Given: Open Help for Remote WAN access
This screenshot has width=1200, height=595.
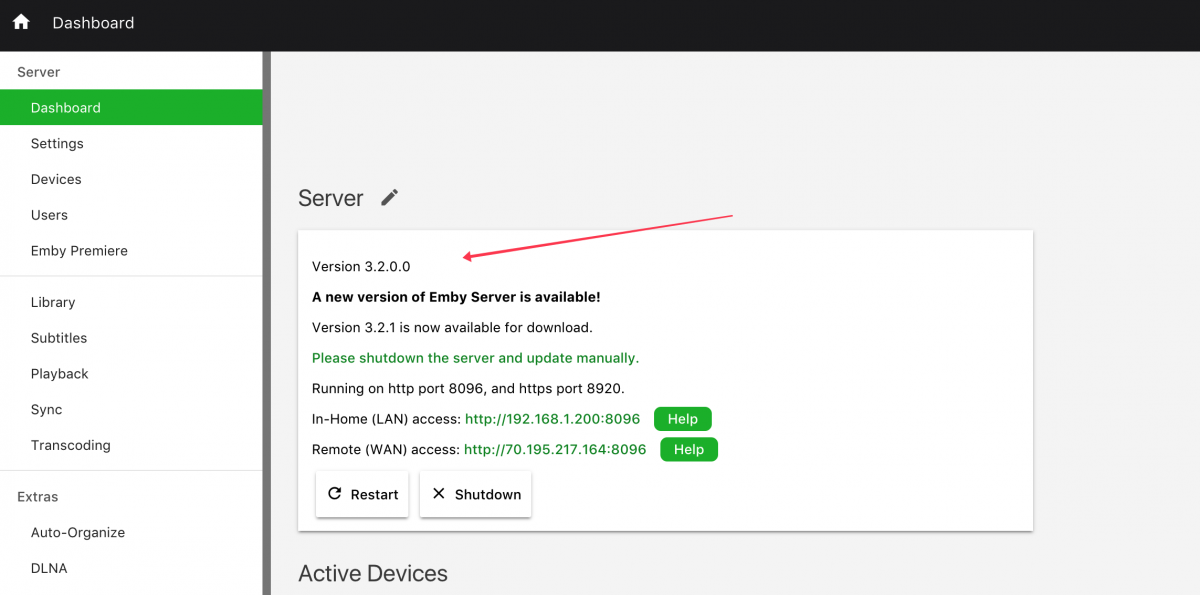Looking at the screenshot, I should pos(689,449).
